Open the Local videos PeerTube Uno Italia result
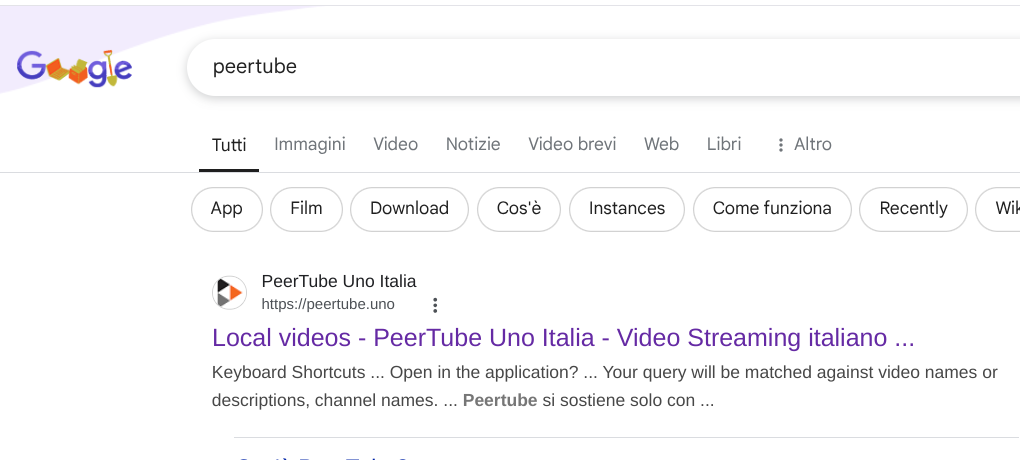The image size is (1020, 460). point(563,338)
